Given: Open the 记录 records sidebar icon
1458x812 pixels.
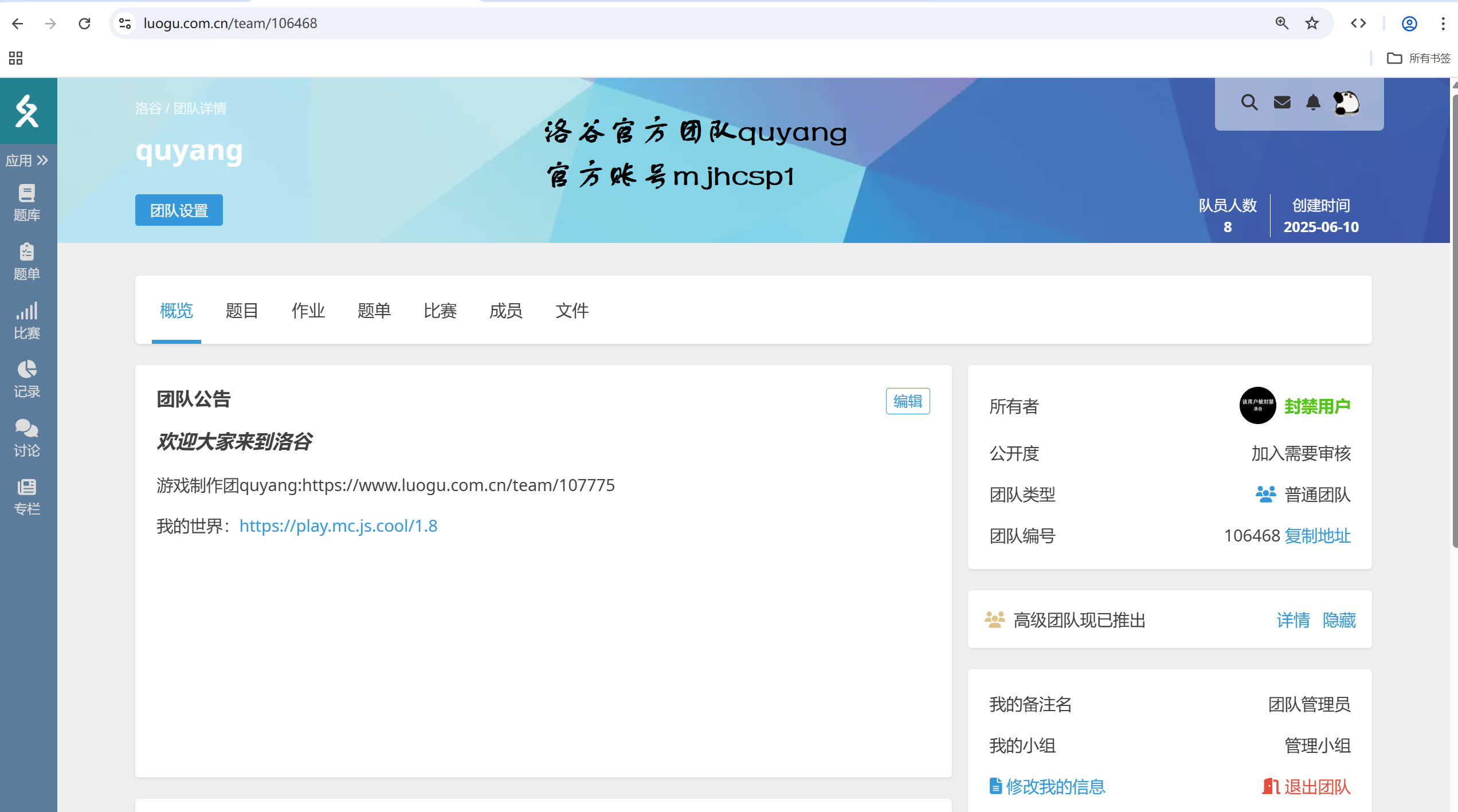Looking at the screenshot, I should click(27, 379).
